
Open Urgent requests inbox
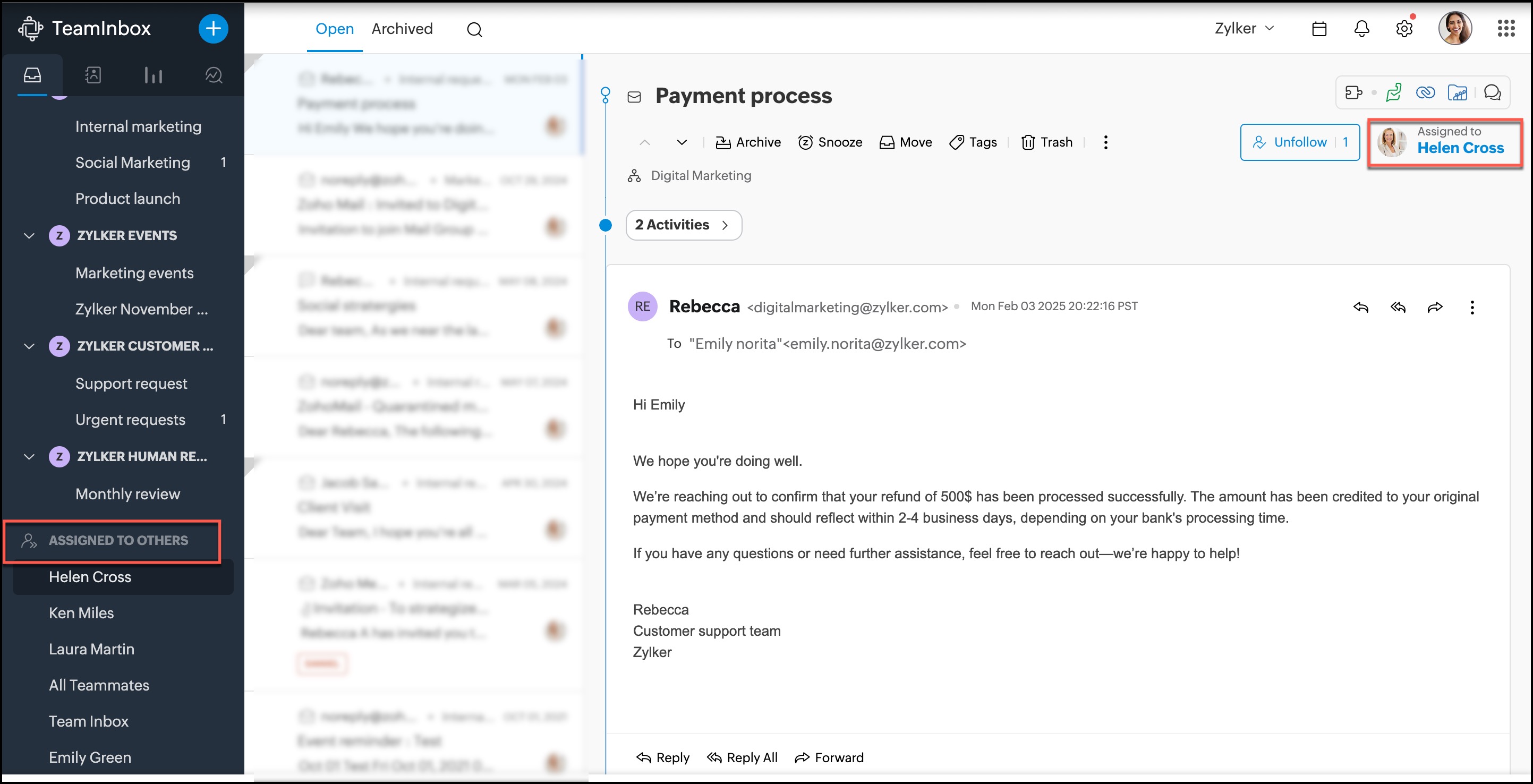click(130, 420)
